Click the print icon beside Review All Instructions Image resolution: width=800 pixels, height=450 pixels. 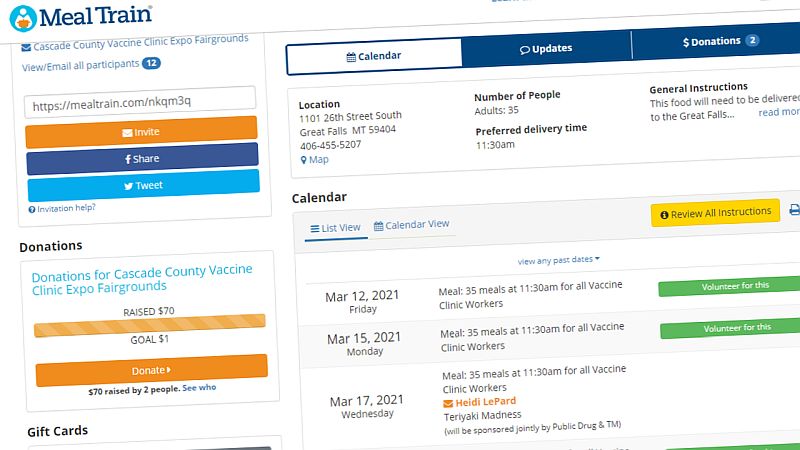794,211
